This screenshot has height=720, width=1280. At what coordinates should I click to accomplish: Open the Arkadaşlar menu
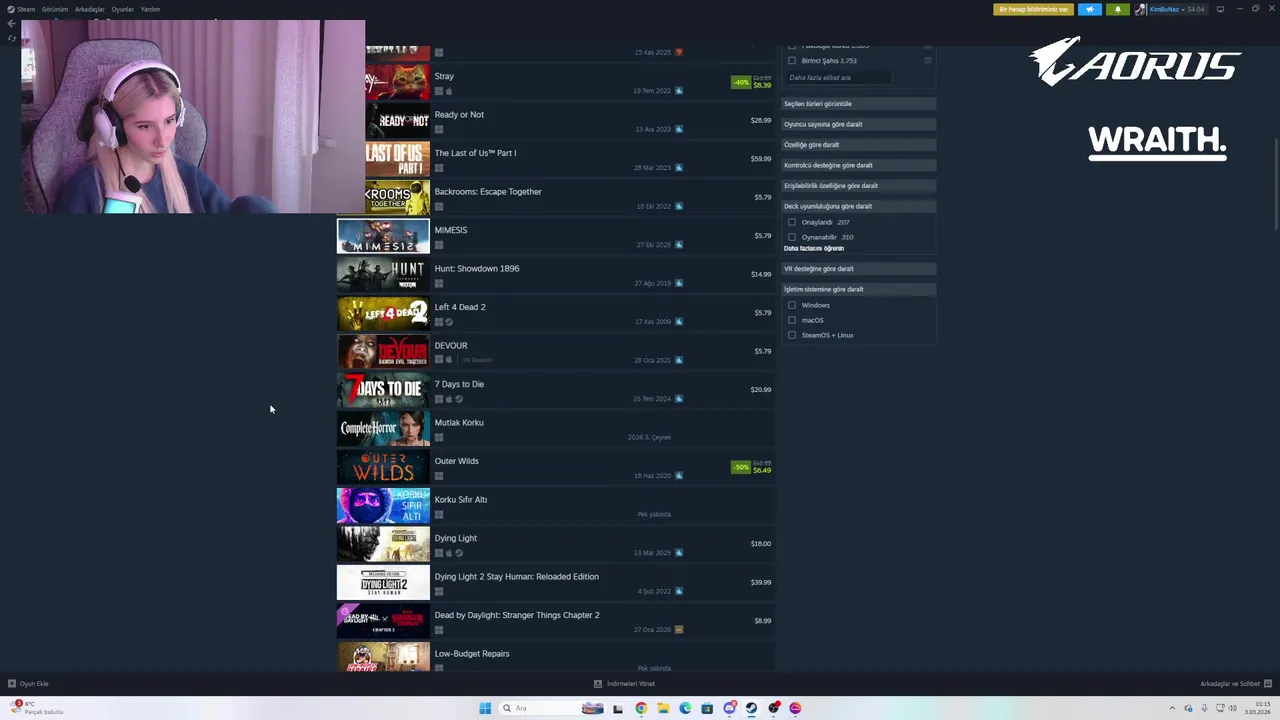click(x=90, y=9)
